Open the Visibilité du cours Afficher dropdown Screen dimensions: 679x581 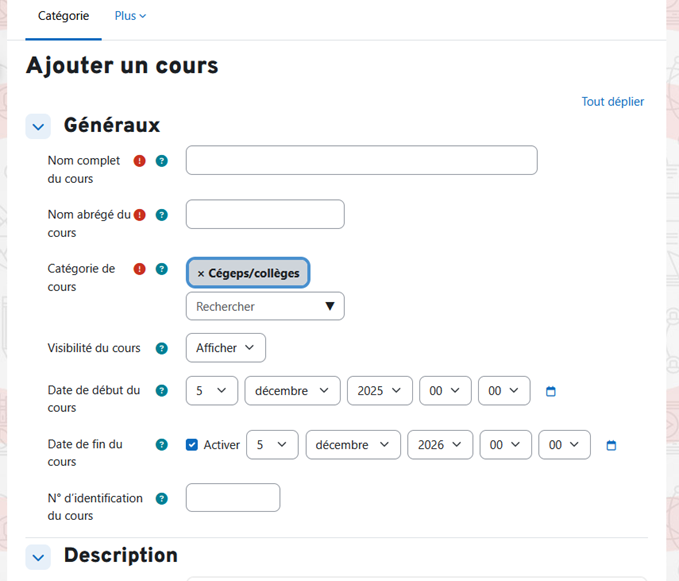[225, 348]
